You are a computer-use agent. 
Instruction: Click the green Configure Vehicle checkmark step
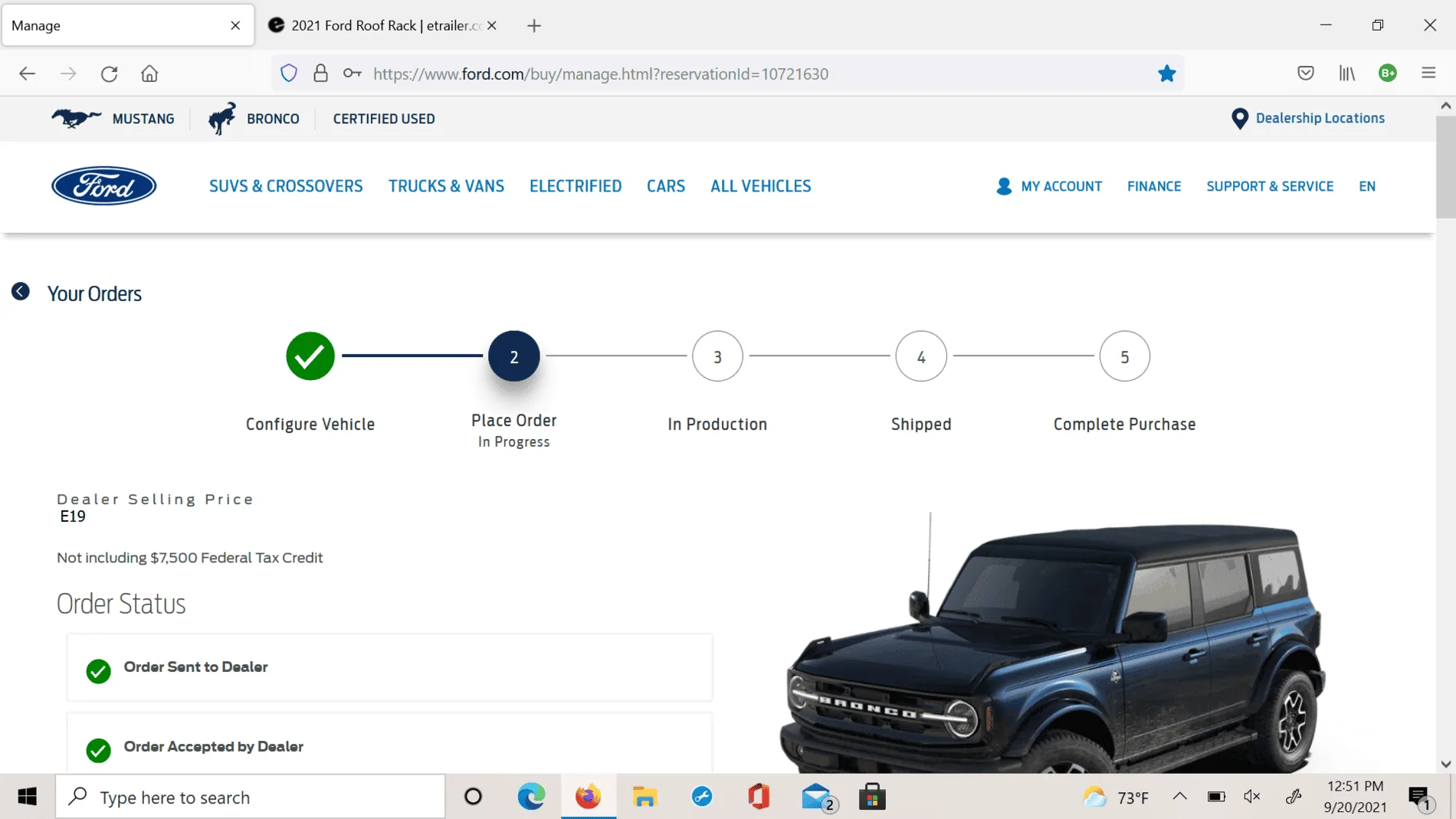(x=310, y=356)
